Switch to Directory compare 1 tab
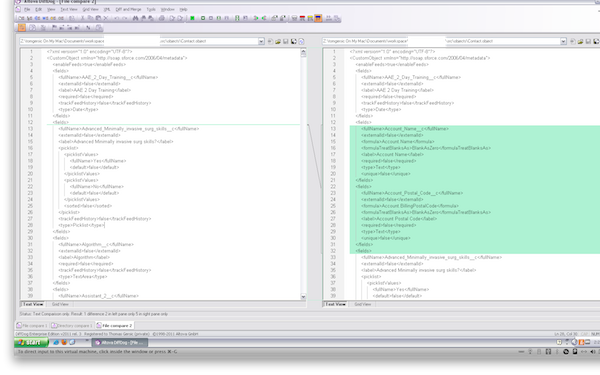 pyautogui.click(x=72, y=326)
